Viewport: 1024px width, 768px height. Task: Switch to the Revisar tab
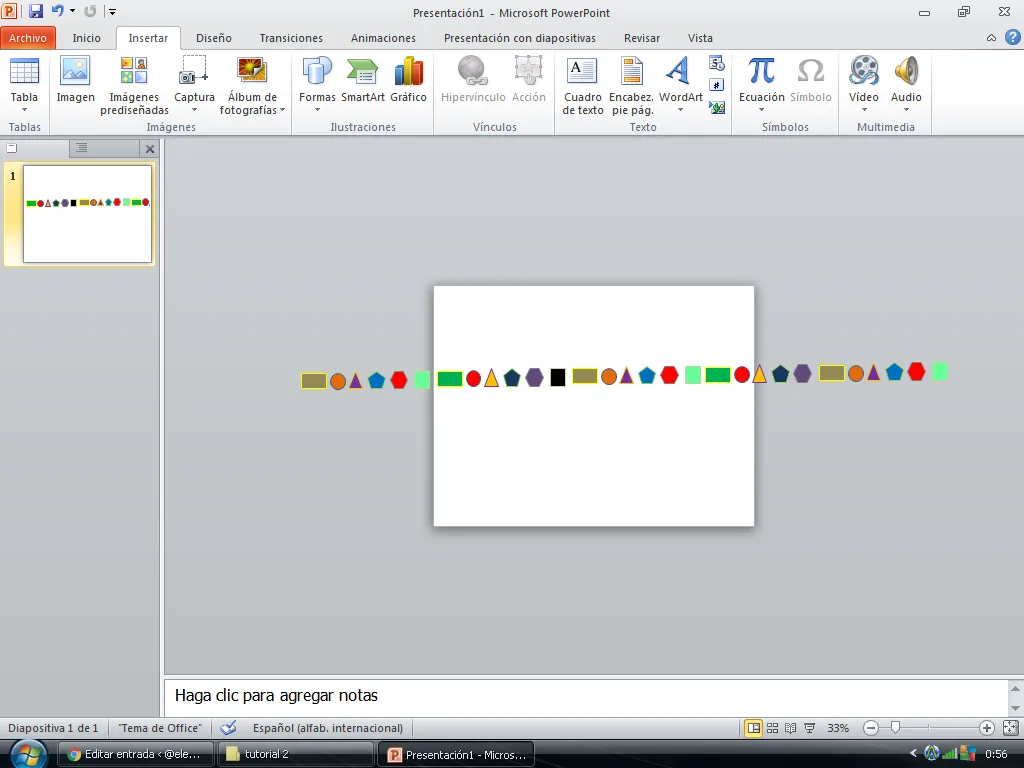(x=641, y=38)
